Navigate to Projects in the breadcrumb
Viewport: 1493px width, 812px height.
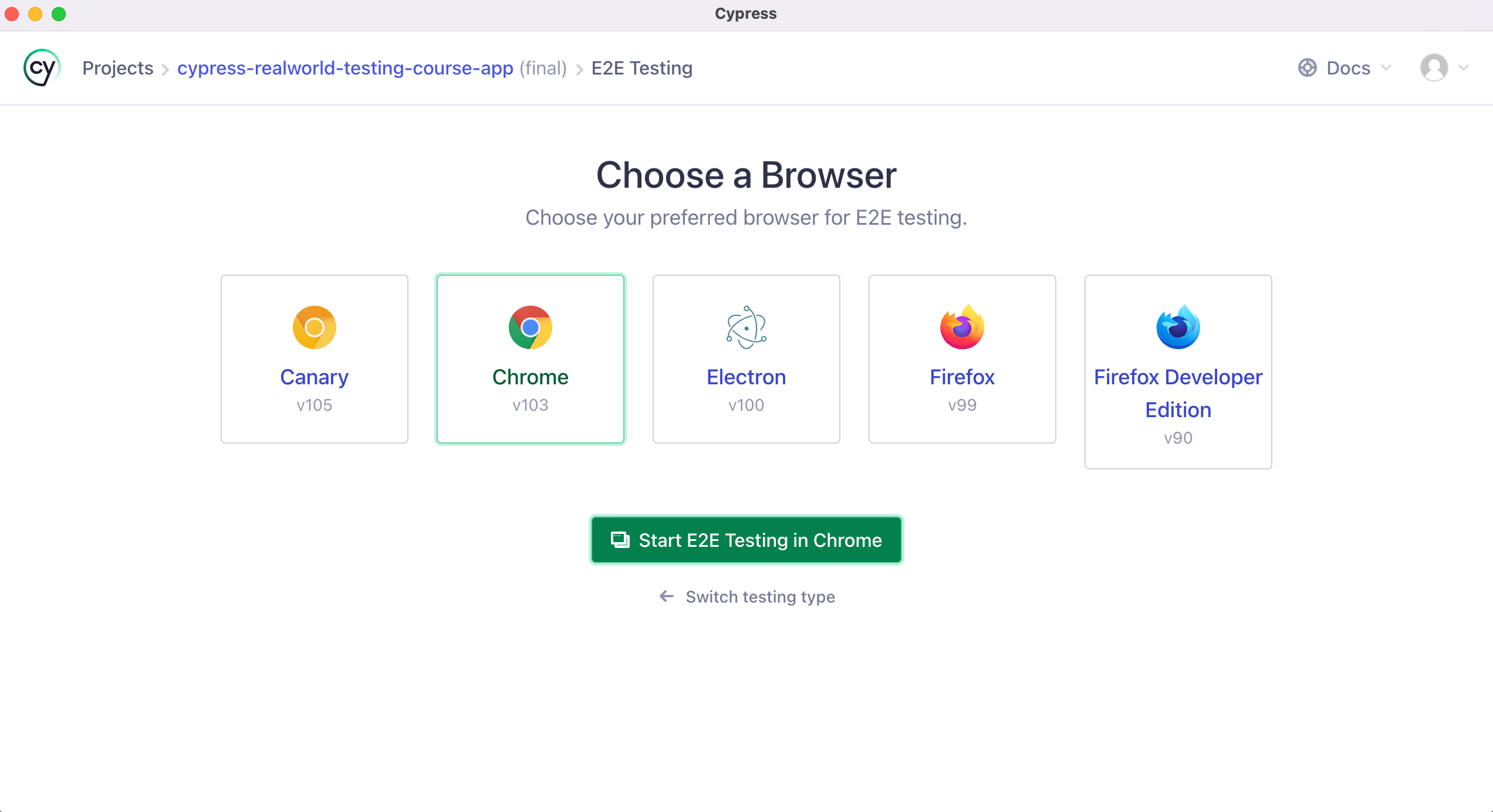117,67
